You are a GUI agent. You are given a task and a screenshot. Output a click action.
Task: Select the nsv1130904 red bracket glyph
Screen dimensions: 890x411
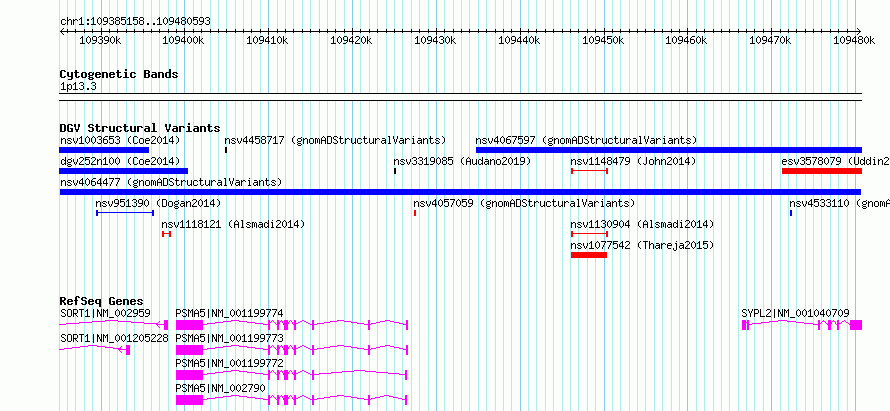tap(589, 234)
